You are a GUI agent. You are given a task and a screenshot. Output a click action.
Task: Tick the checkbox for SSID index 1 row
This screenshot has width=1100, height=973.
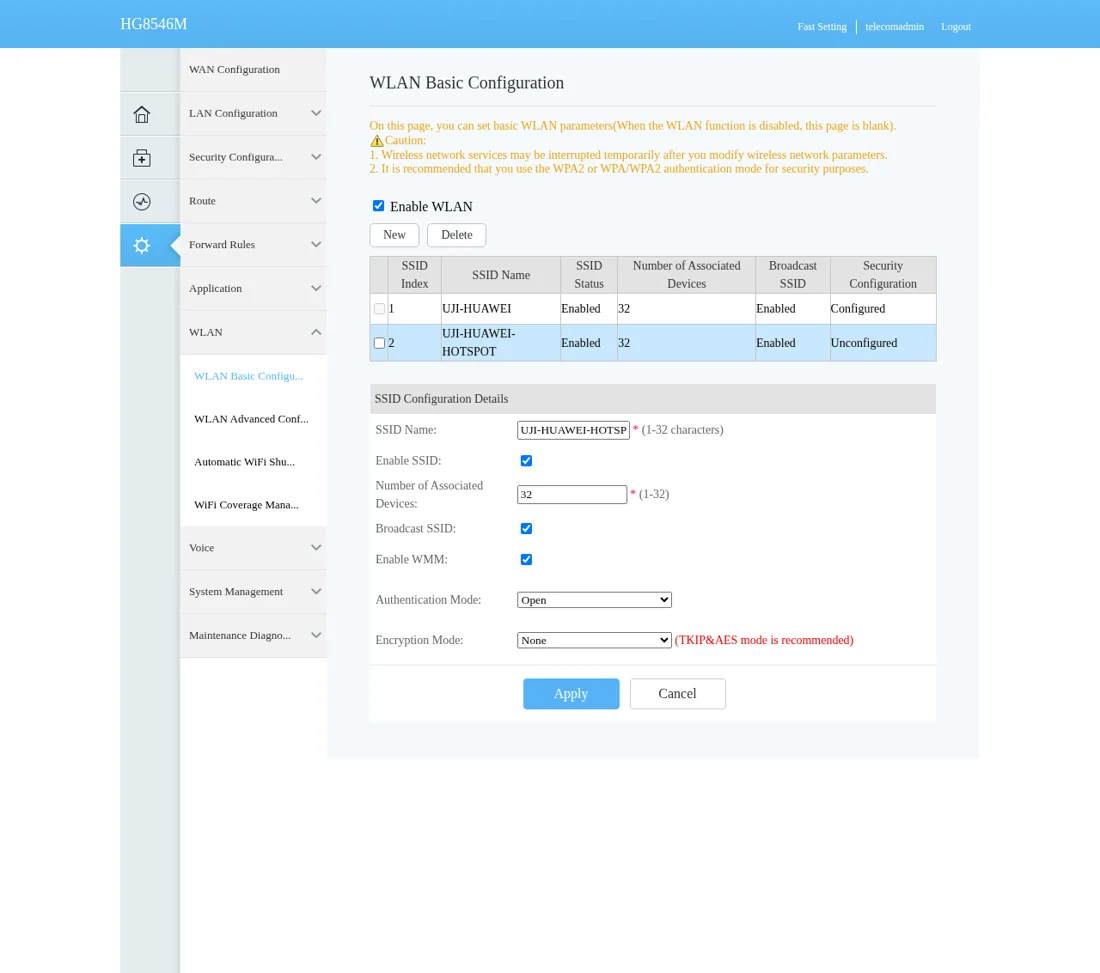(x=380, y=309)
